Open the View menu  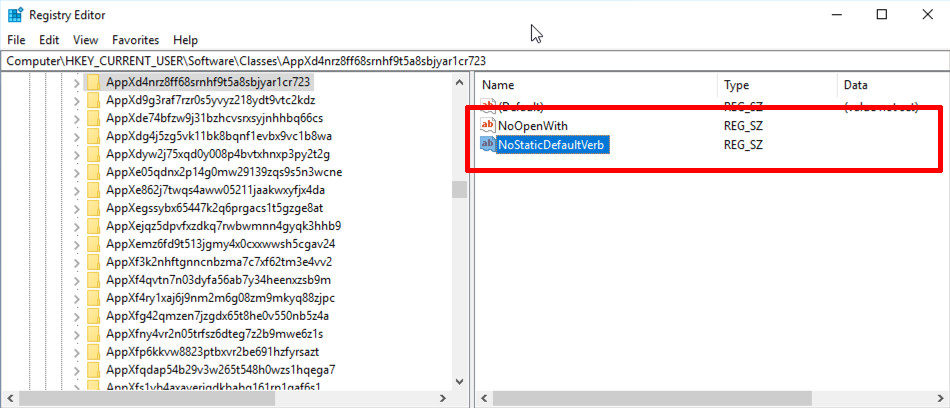(x=85, y=40)
